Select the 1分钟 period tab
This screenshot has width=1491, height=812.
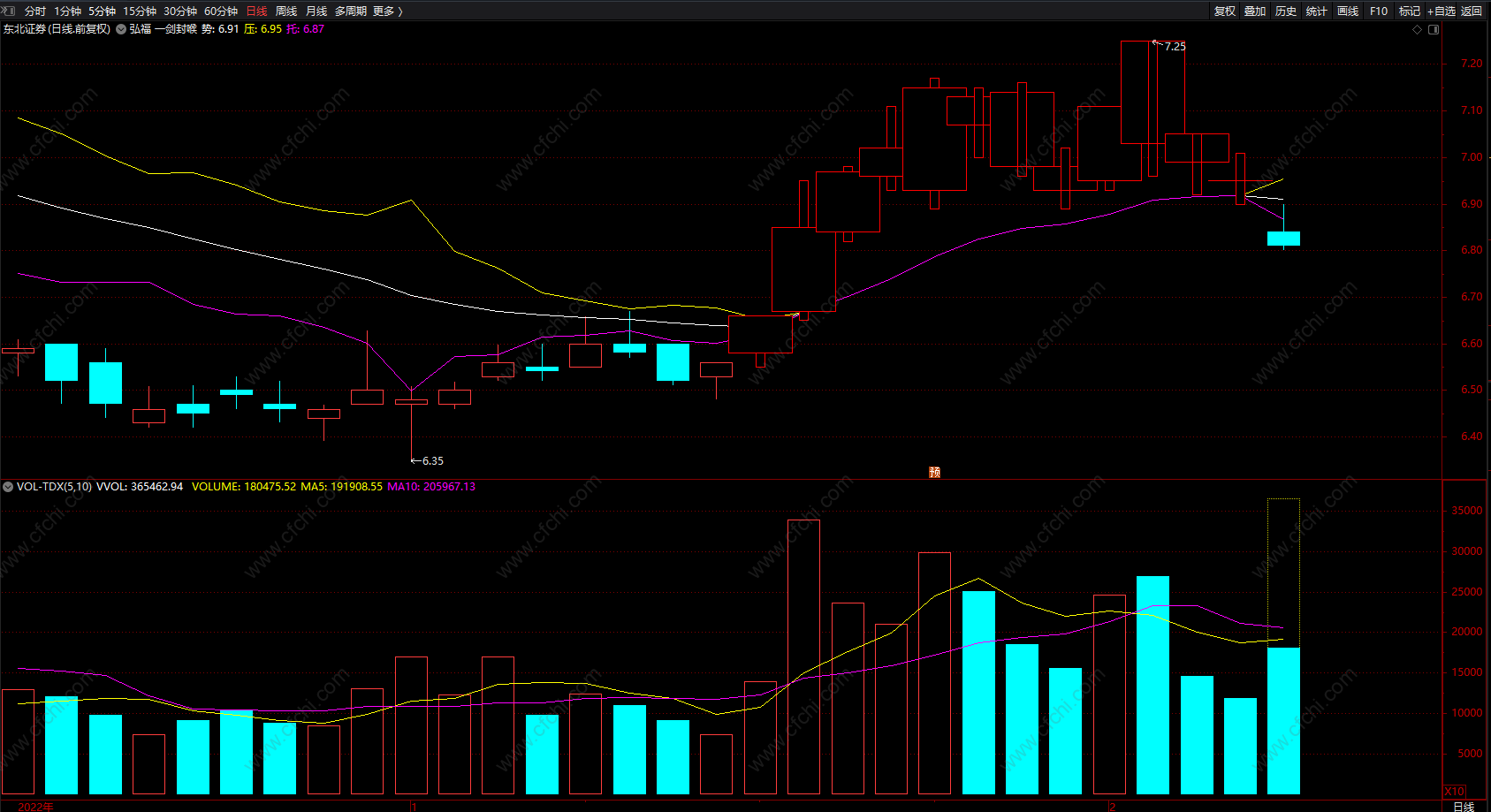67,11
